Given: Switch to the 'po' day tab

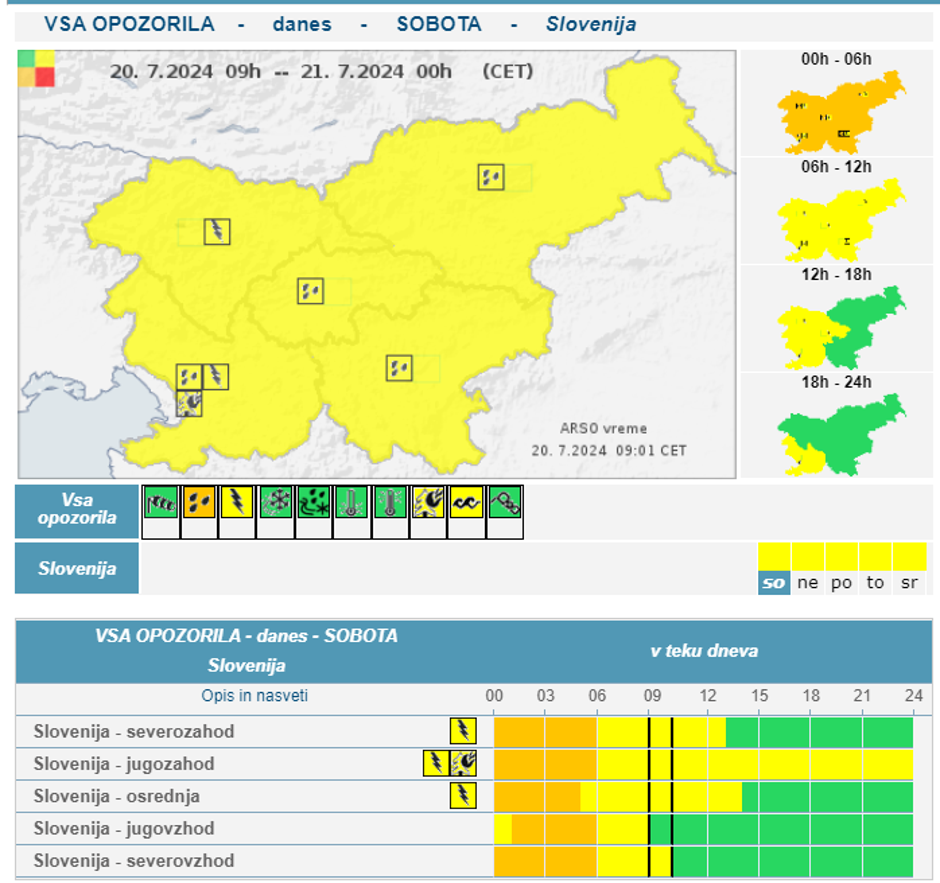Looking at the screenshot, I should click(842, 582).
